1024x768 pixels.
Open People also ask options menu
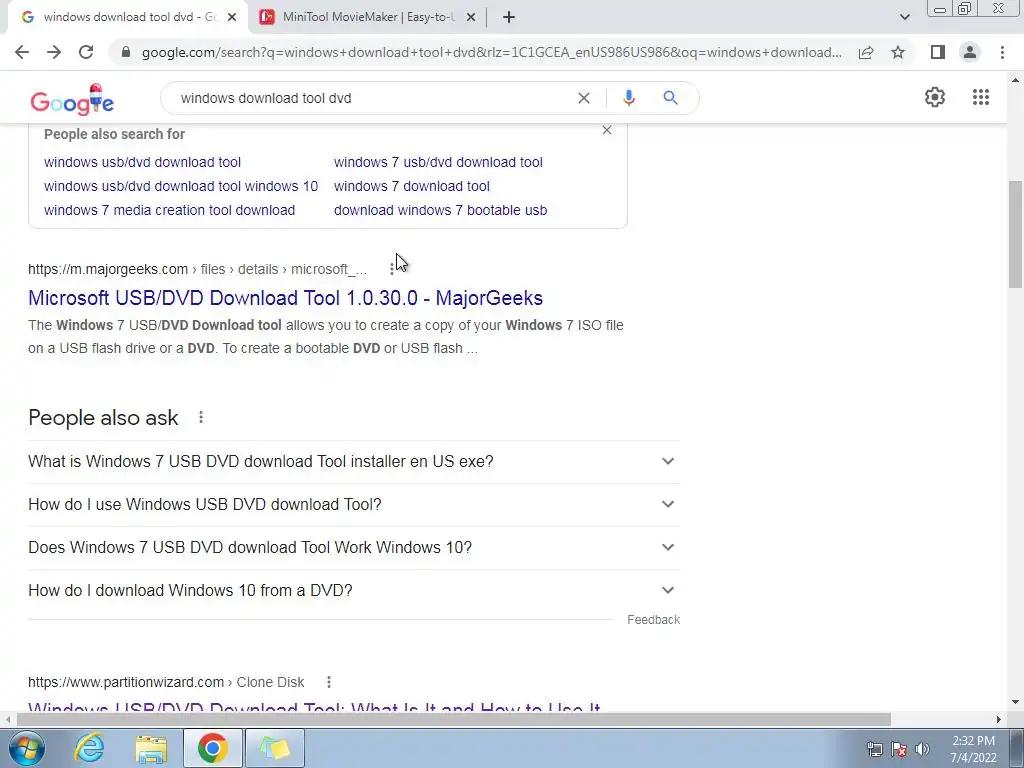200,417
